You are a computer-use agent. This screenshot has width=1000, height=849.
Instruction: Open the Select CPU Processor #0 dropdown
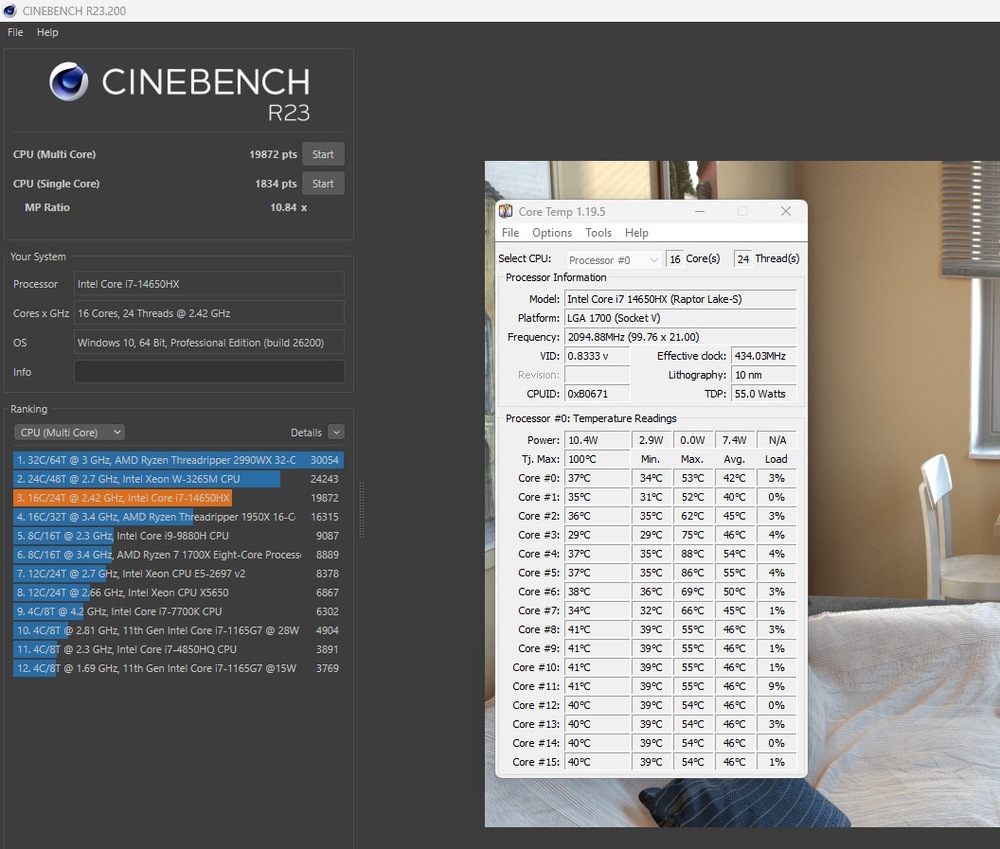(x=614, y=260)
